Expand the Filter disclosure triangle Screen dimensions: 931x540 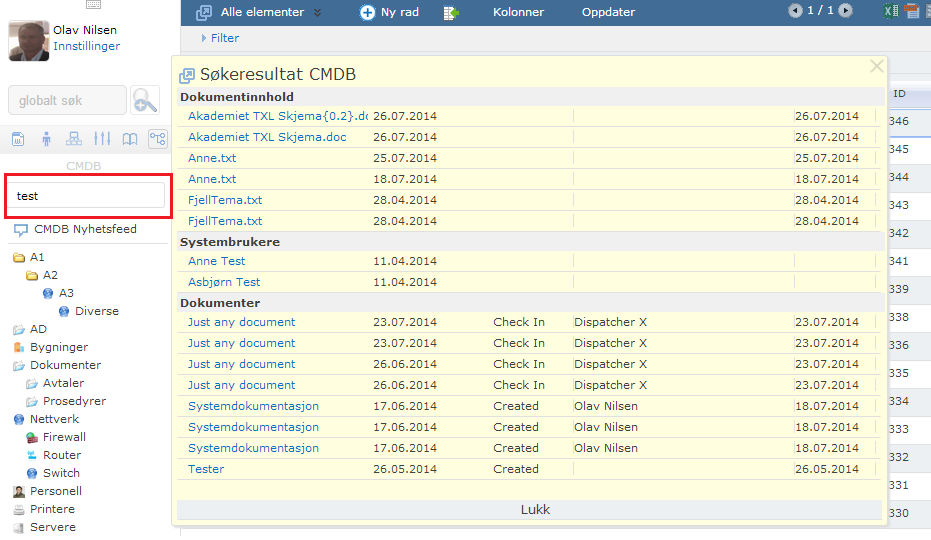click(204, 38)
